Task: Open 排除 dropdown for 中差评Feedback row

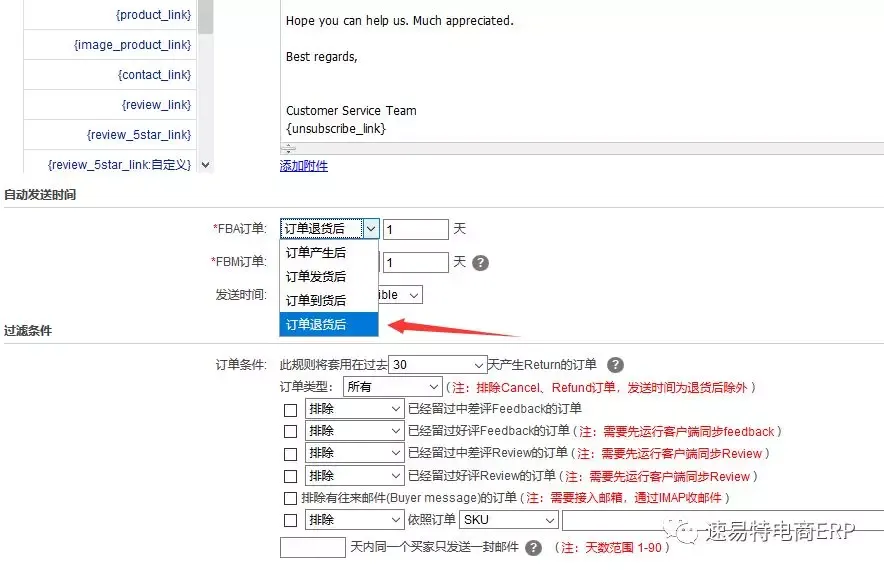Action: pyautogui.click(x=355, y=409)
